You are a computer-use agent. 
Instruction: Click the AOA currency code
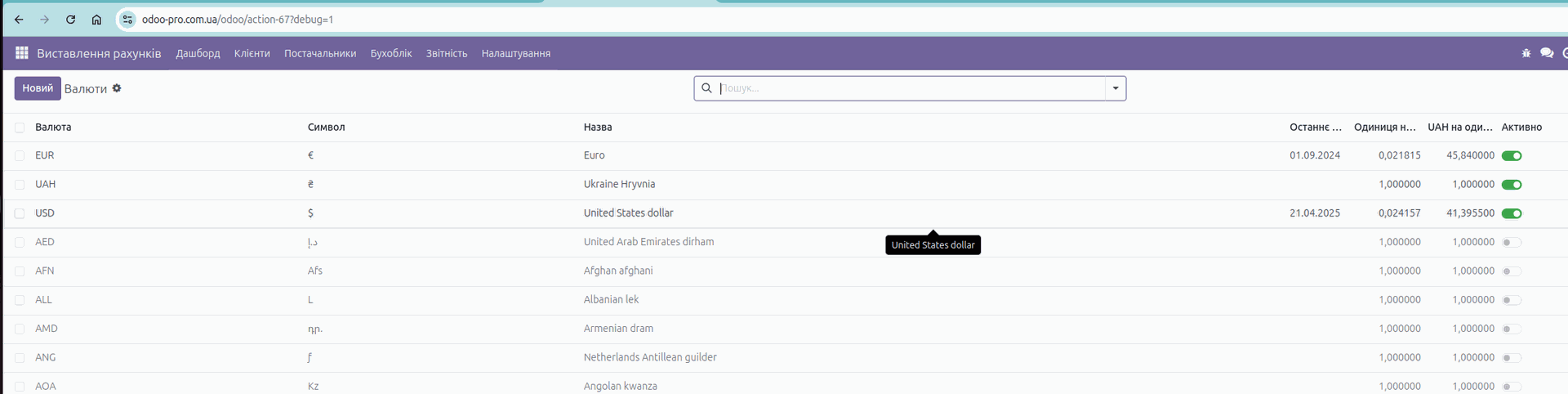click(x=46, y=386)
